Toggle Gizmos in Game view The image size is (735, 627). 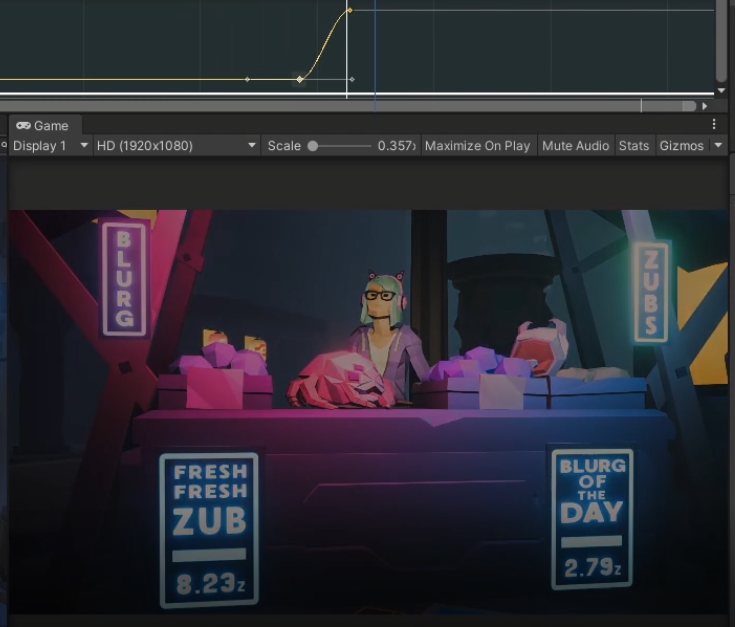(x=681, y=146)
